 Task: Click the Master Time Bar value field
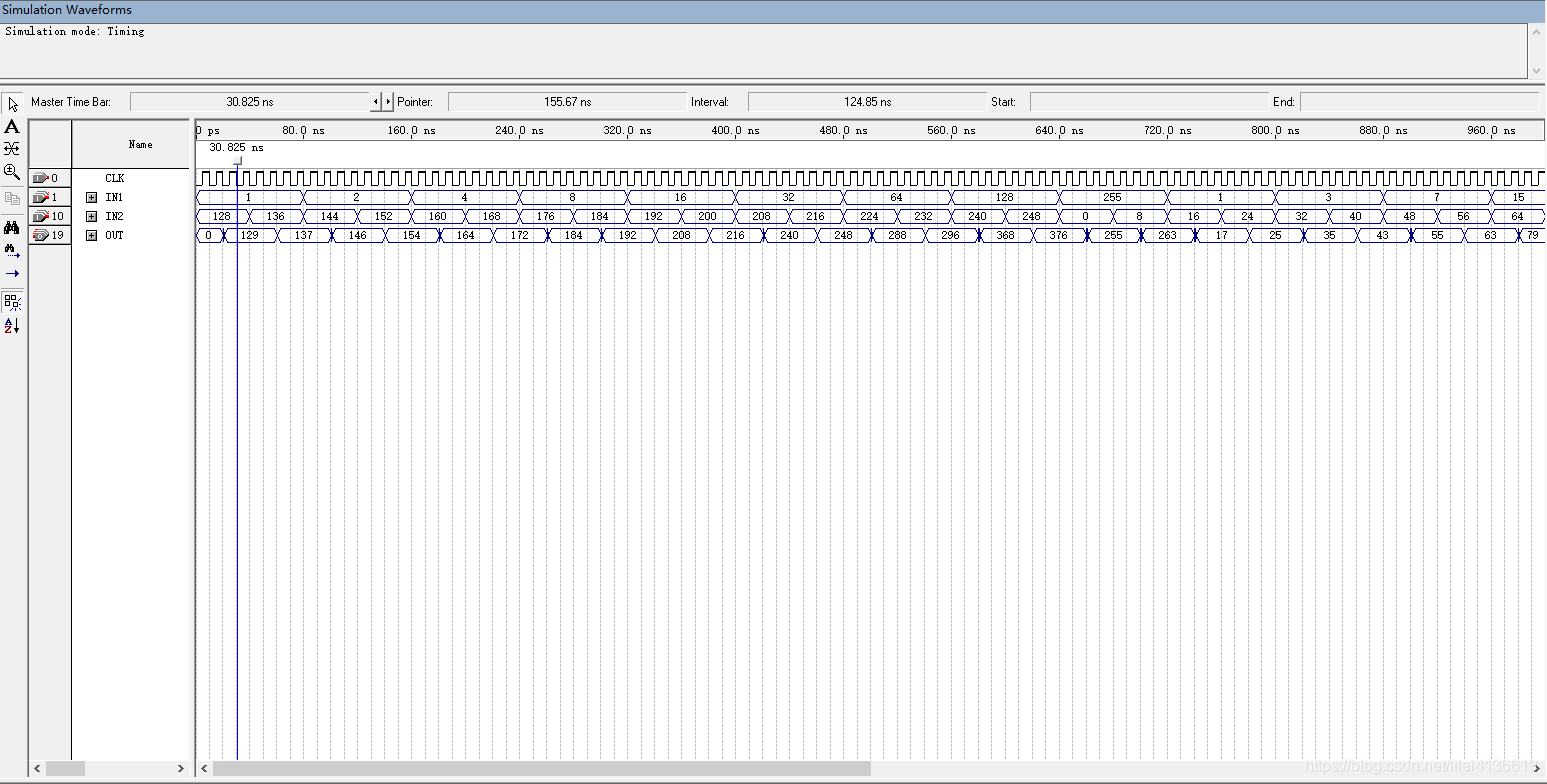250,102
